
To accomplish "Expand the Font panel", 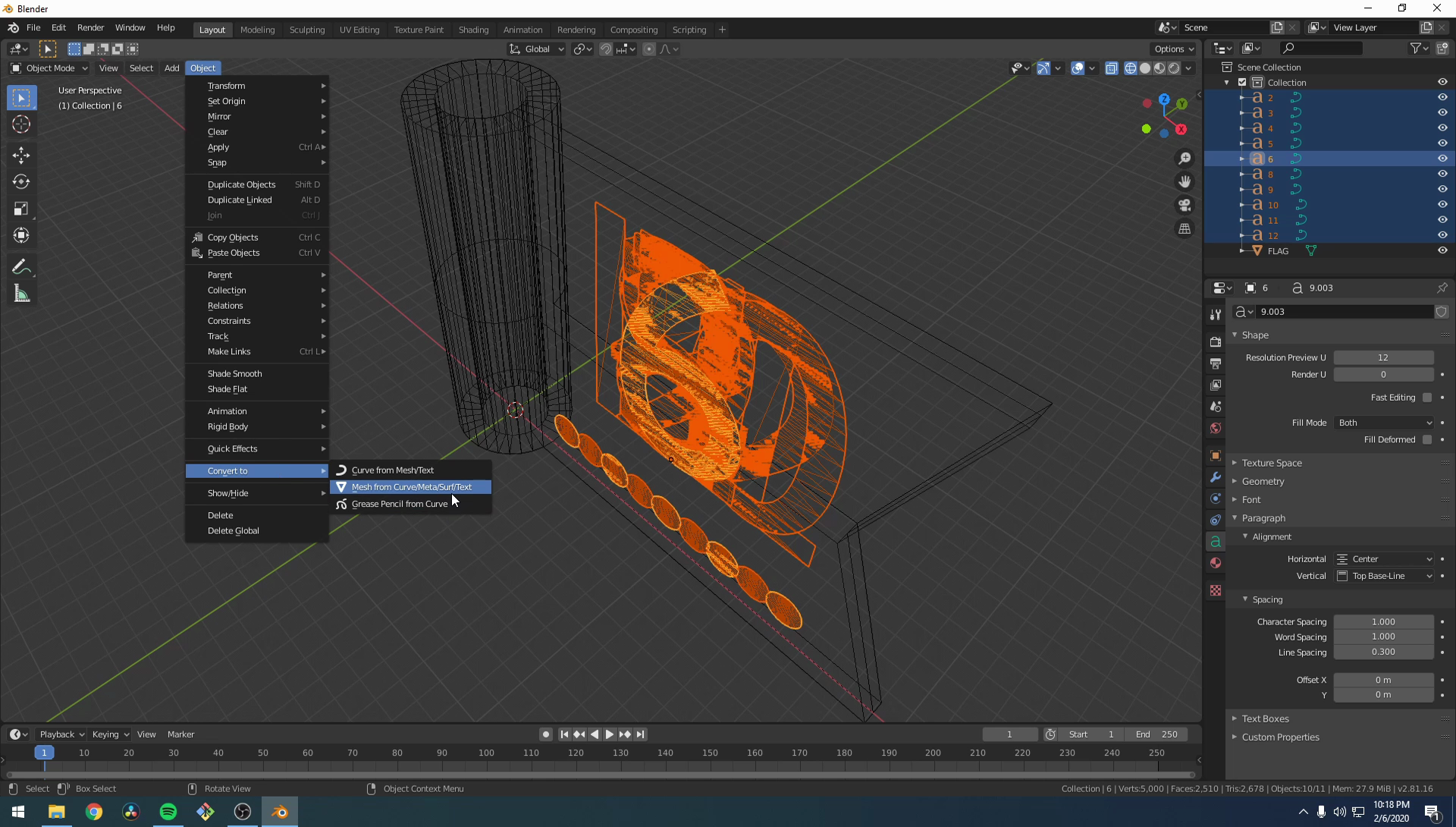I will (1250, 500).
